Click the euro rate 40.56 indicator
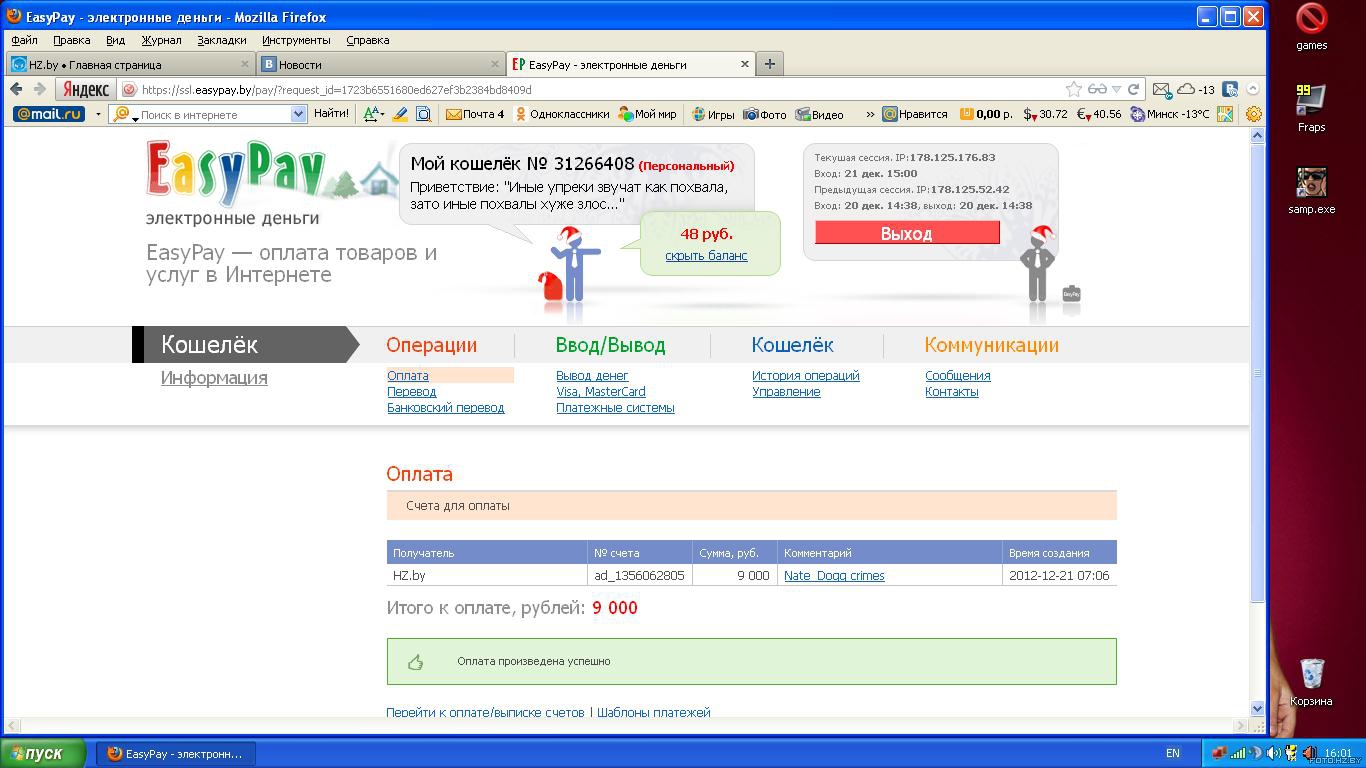1366x768 pixels. [x=1099, y=114]
